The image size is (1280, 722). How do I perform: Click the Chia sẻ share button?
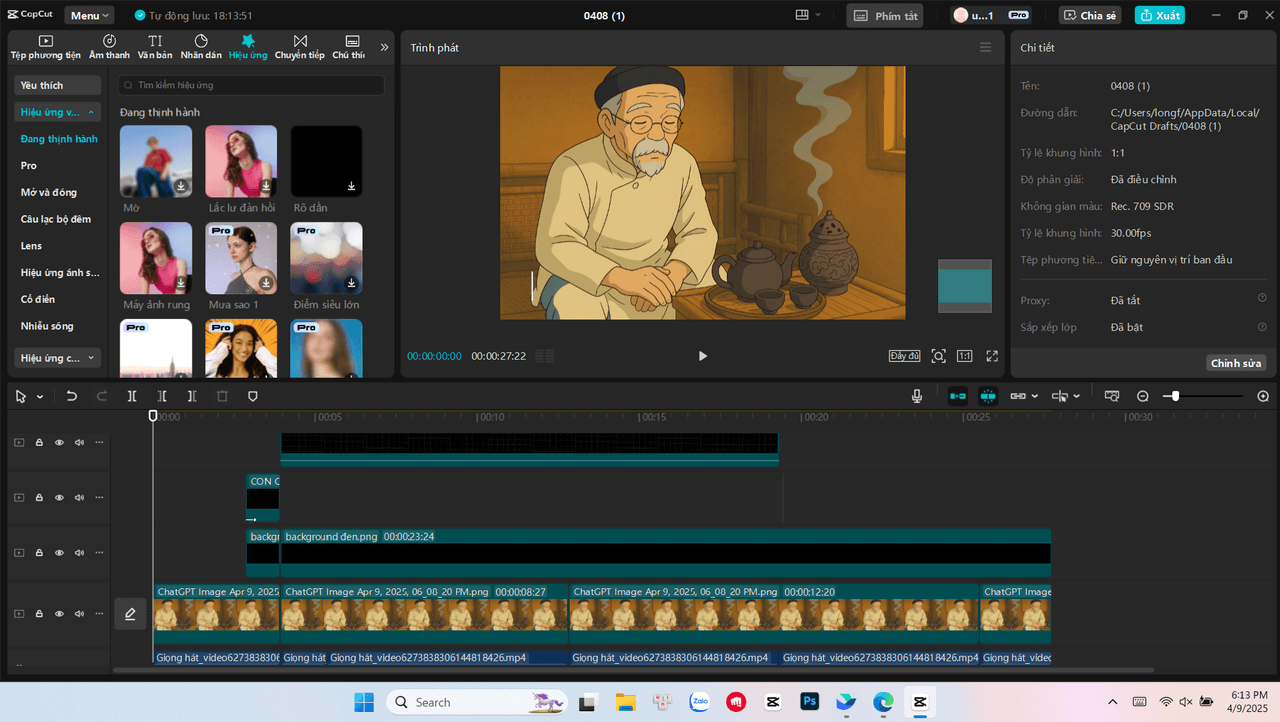pyautogui.click(x=1090, y=15)
